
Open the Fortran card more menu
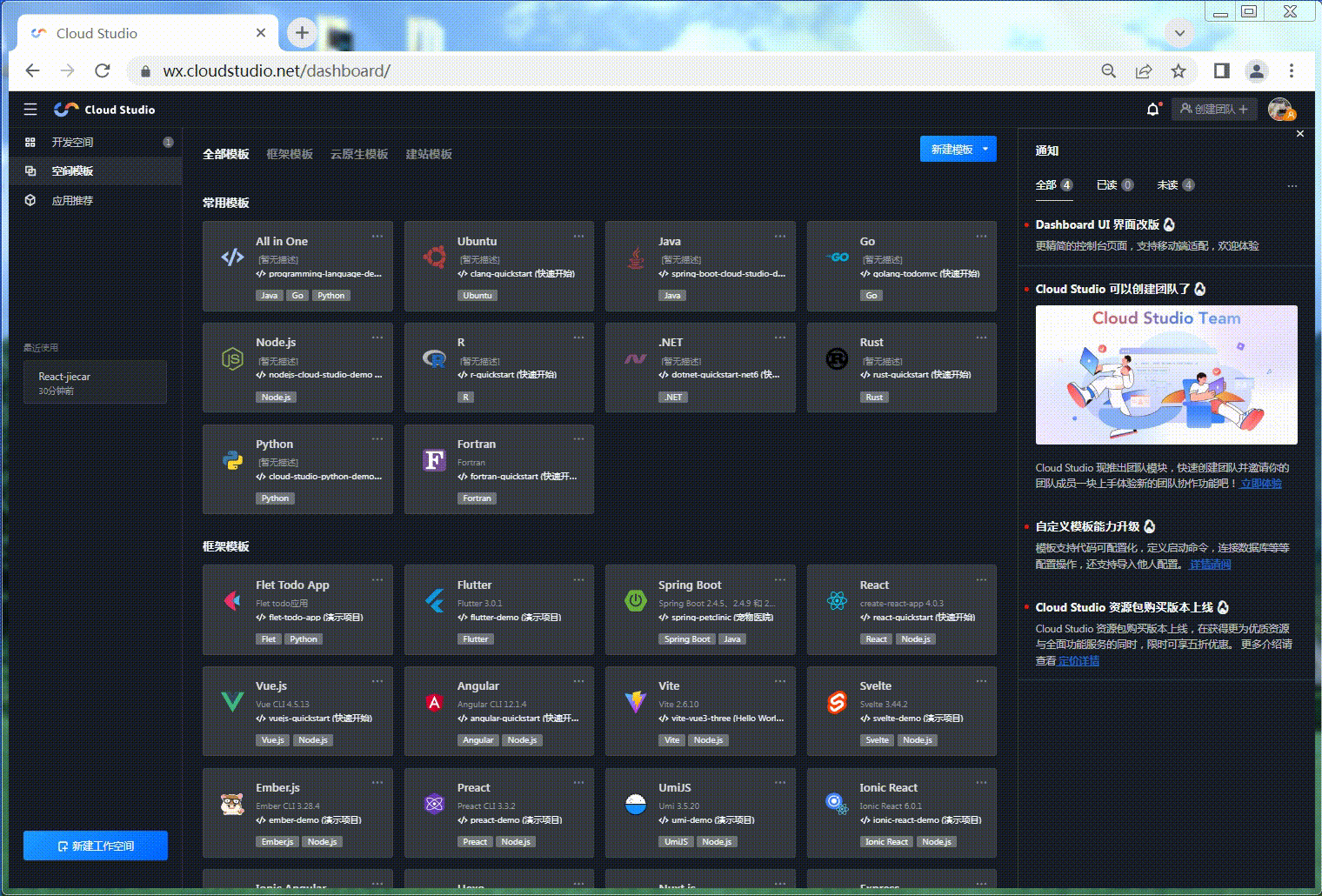tap(579, 438)
